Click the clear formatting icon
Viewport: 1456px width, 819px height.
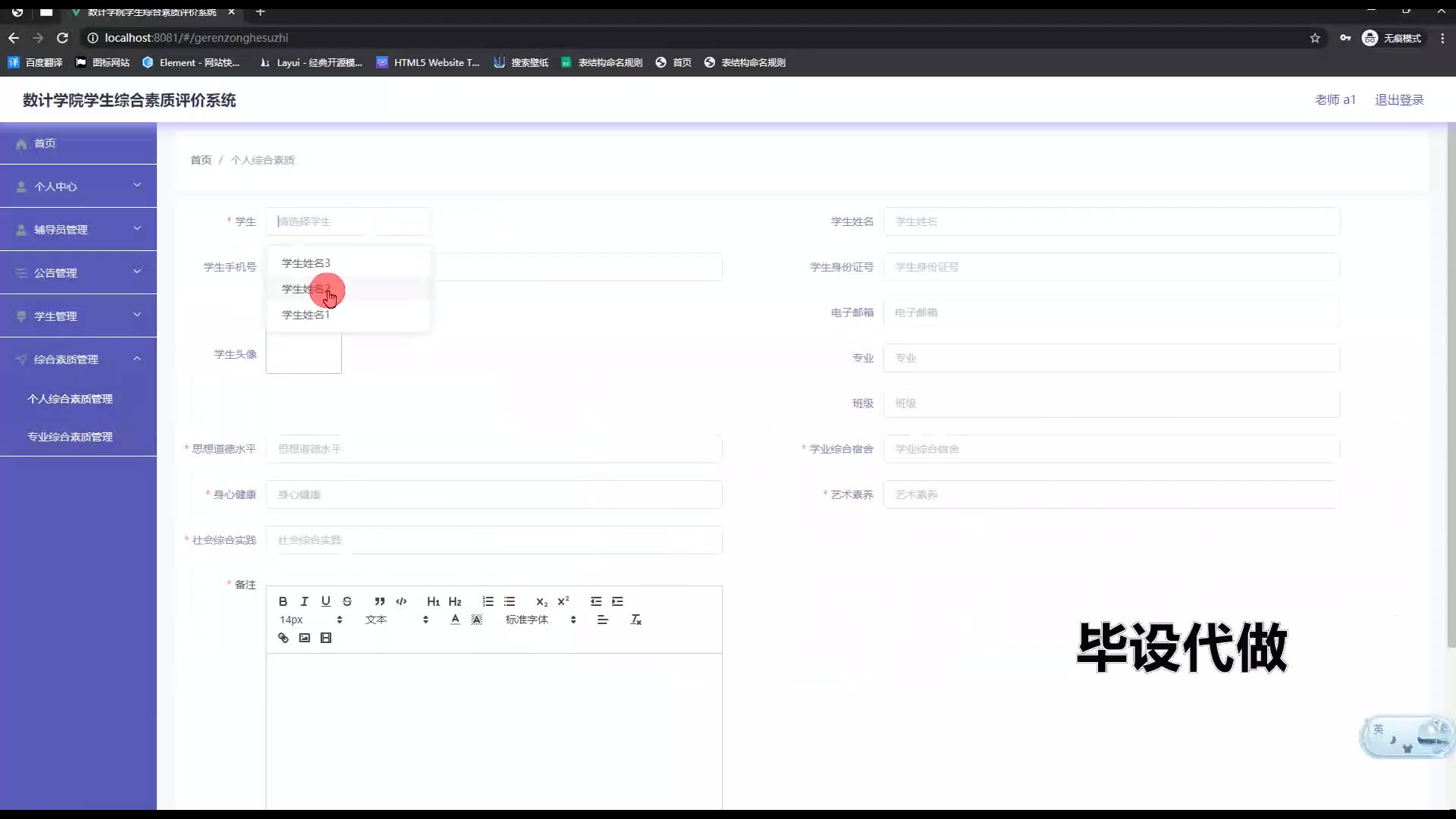(x=635, y=620)
